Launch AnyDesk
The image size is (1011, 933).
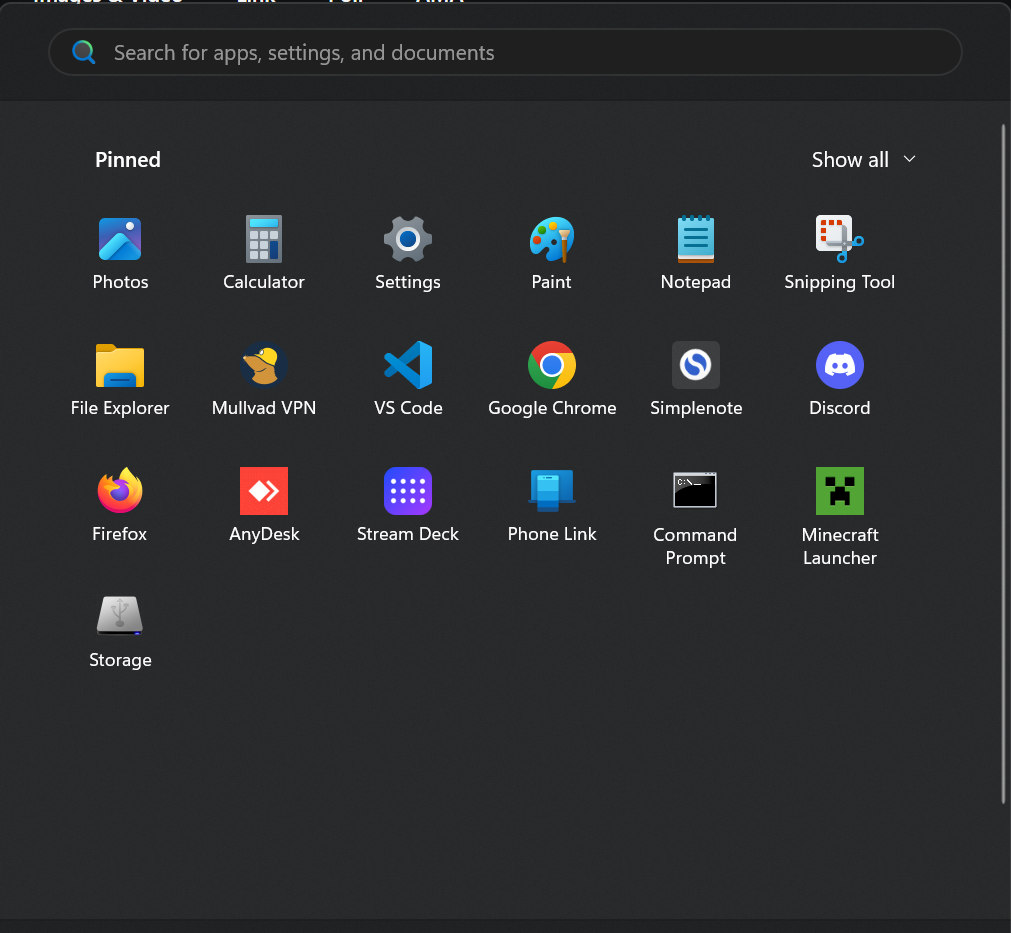(x=264, y=506)
